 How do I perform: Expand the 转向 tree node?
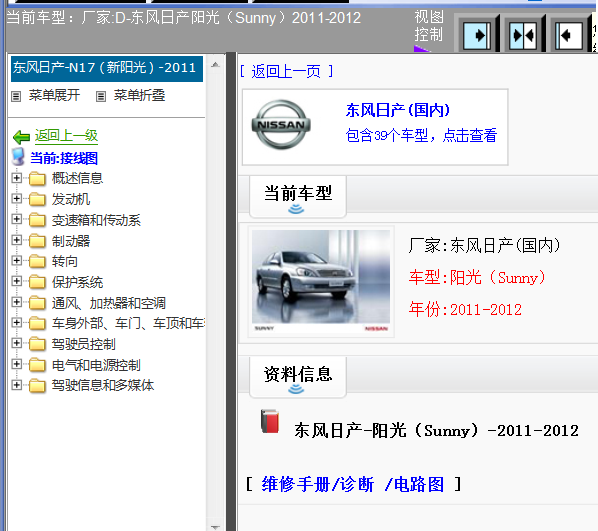pos(16,261)
